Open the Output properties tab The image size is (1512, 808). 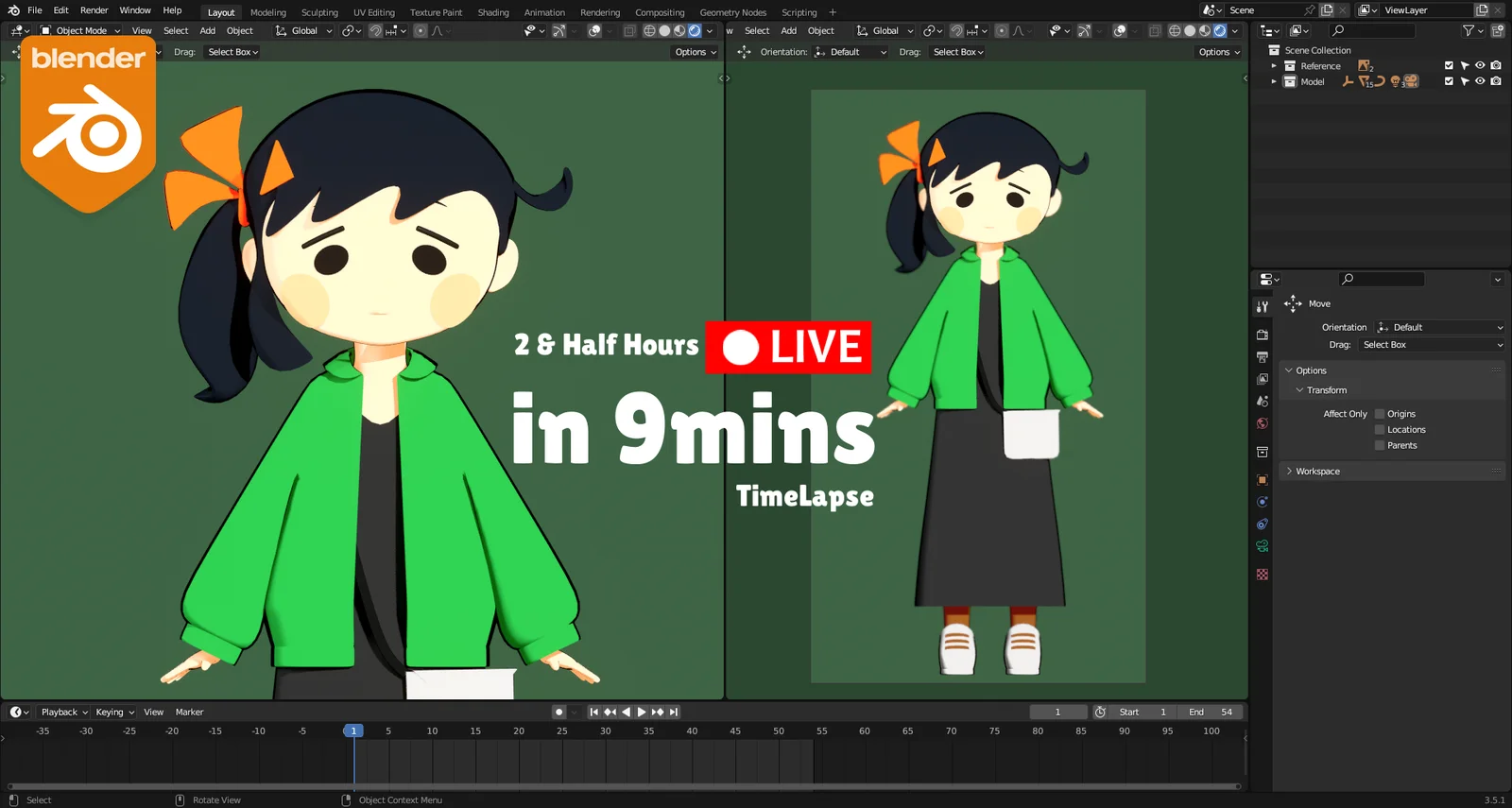[1263, 357]
